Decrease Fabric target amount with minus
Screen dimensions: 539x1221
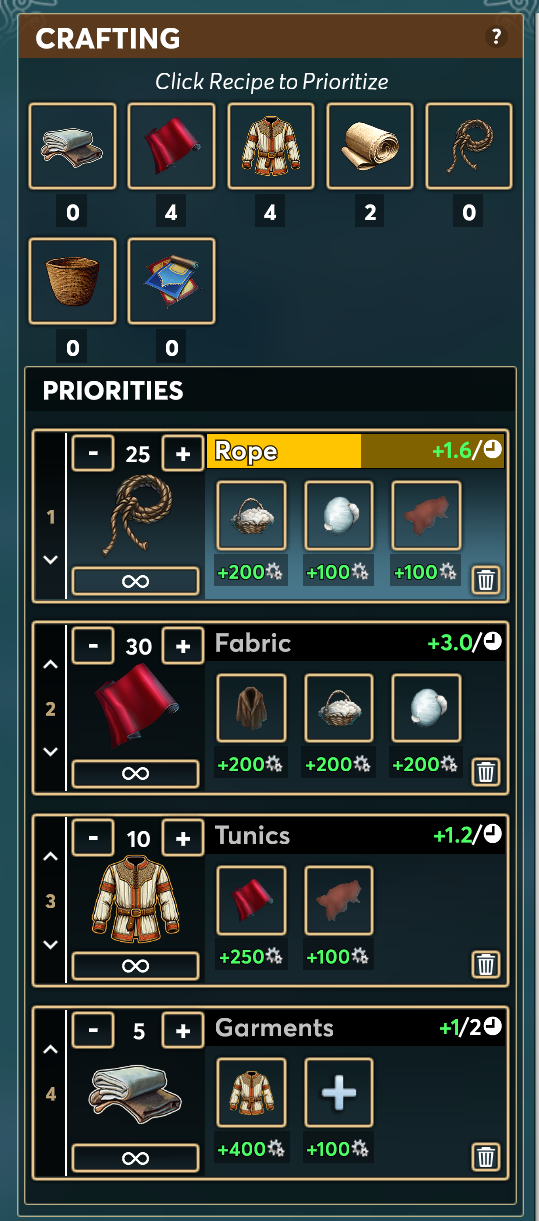[93, 646]
